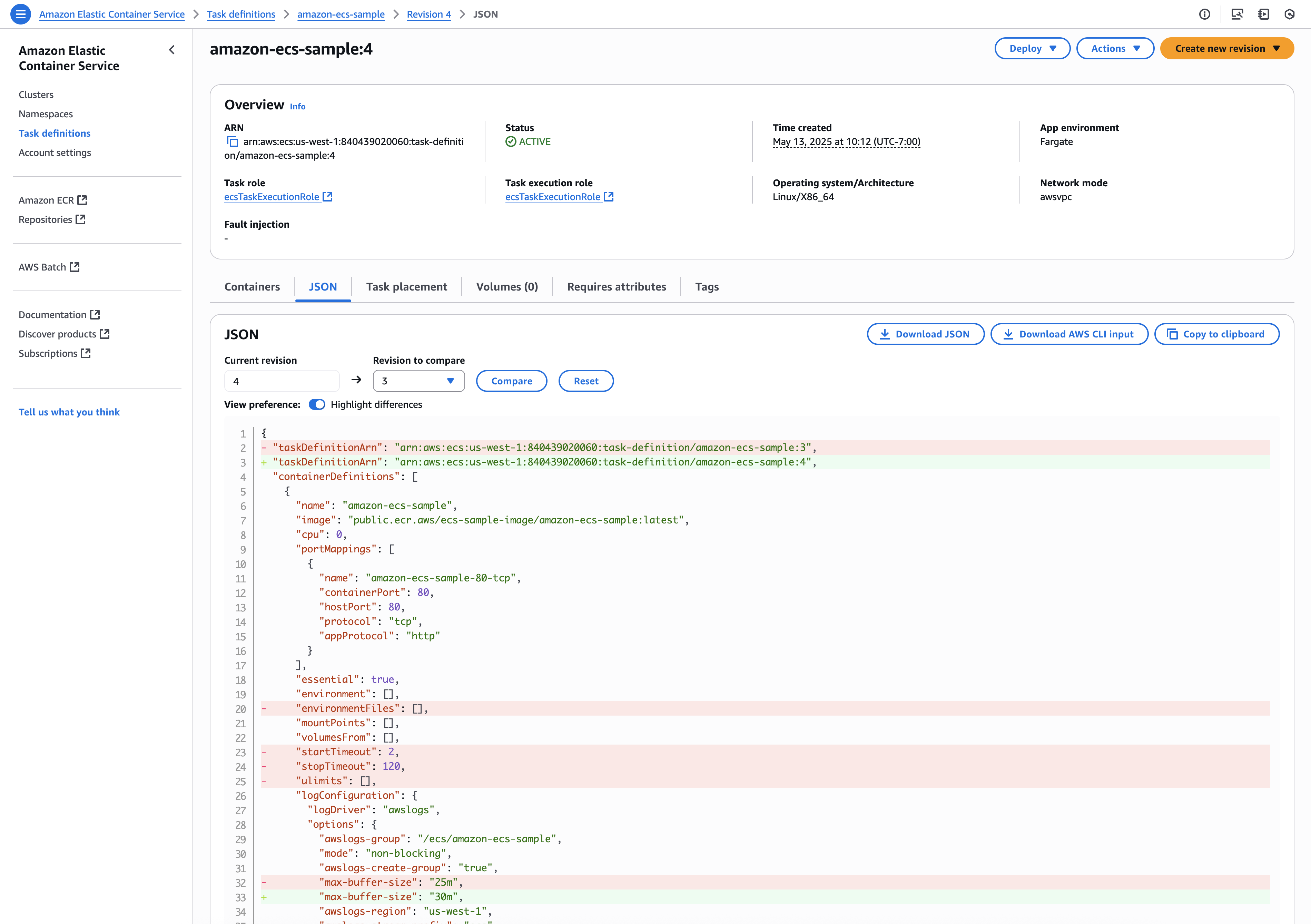Open Repositories external link
Screen dimensions: 1311x924
[x=52, y=219]
